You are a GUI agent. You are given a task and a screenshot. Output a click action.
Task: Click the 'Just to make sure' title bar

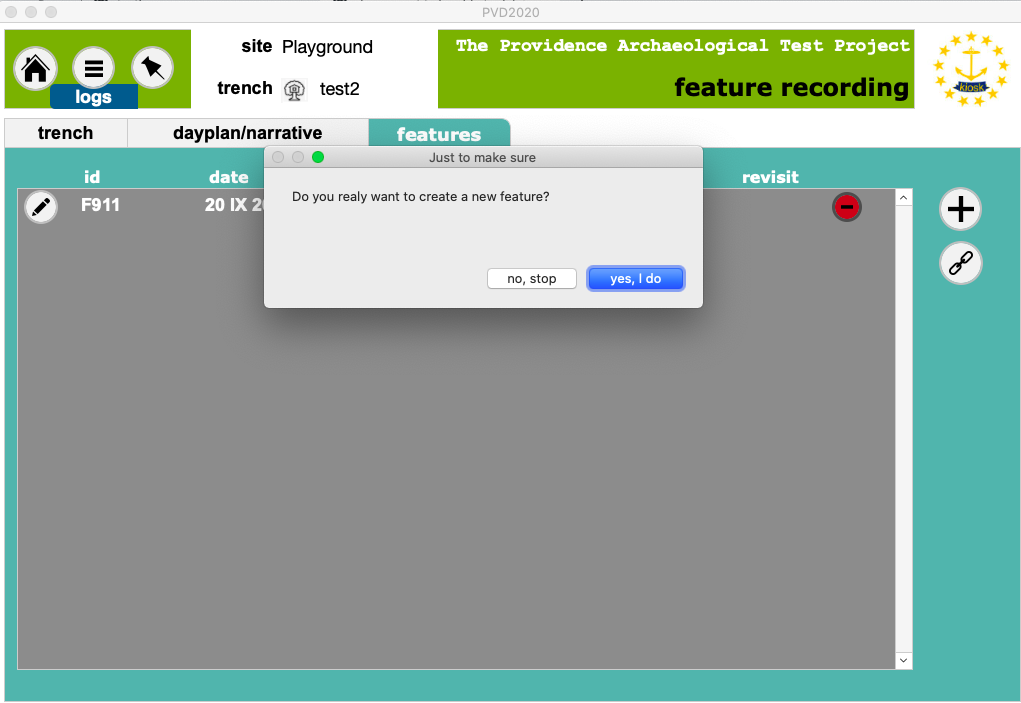point(483,158)
